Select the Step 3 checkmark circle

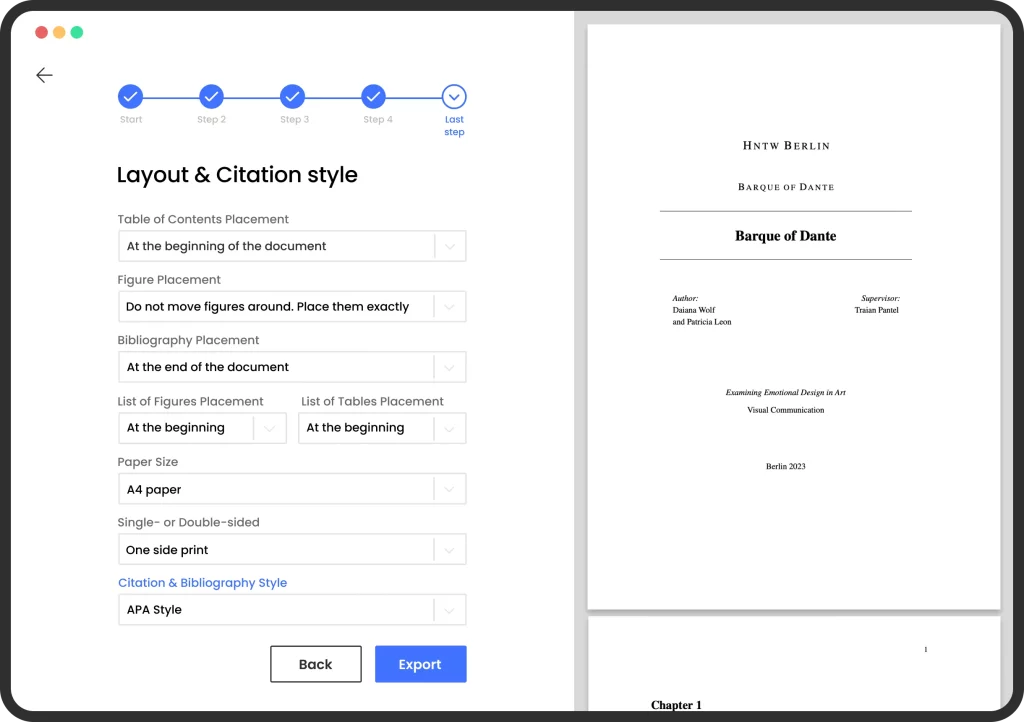pos(292,97)
